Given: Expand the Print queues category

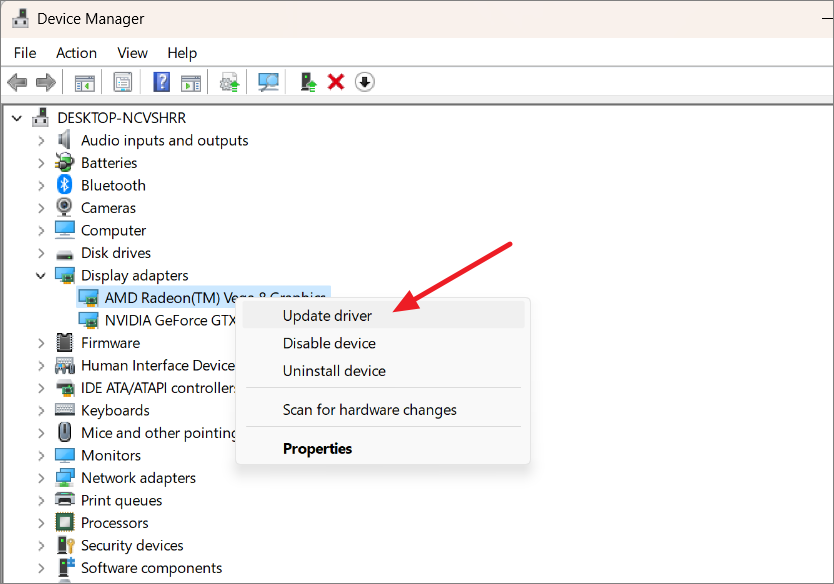Looking at the screenshot, I should [x=41, y=500].
